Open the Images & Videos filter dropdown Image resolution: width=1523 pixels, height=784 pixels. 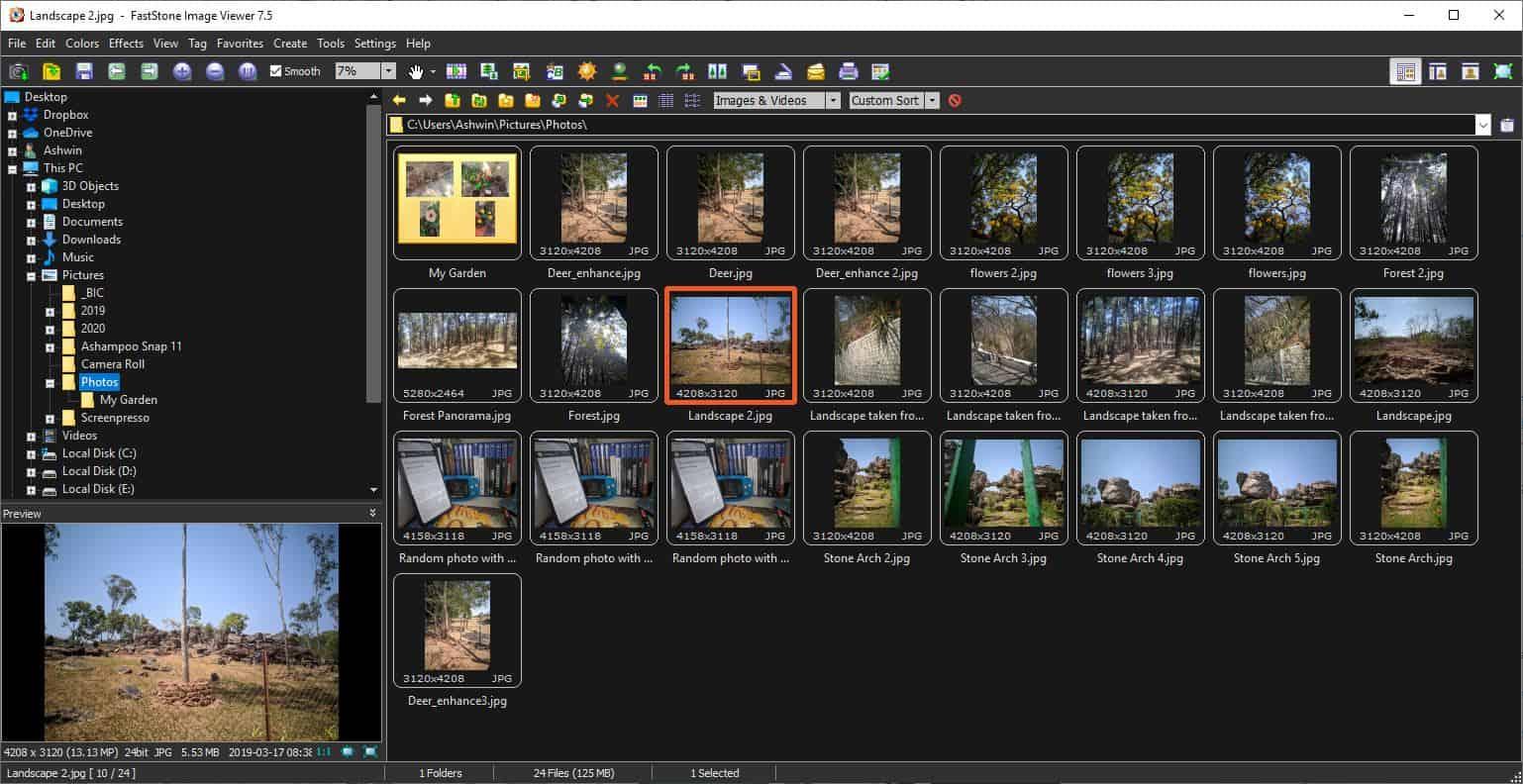point(832,100)
